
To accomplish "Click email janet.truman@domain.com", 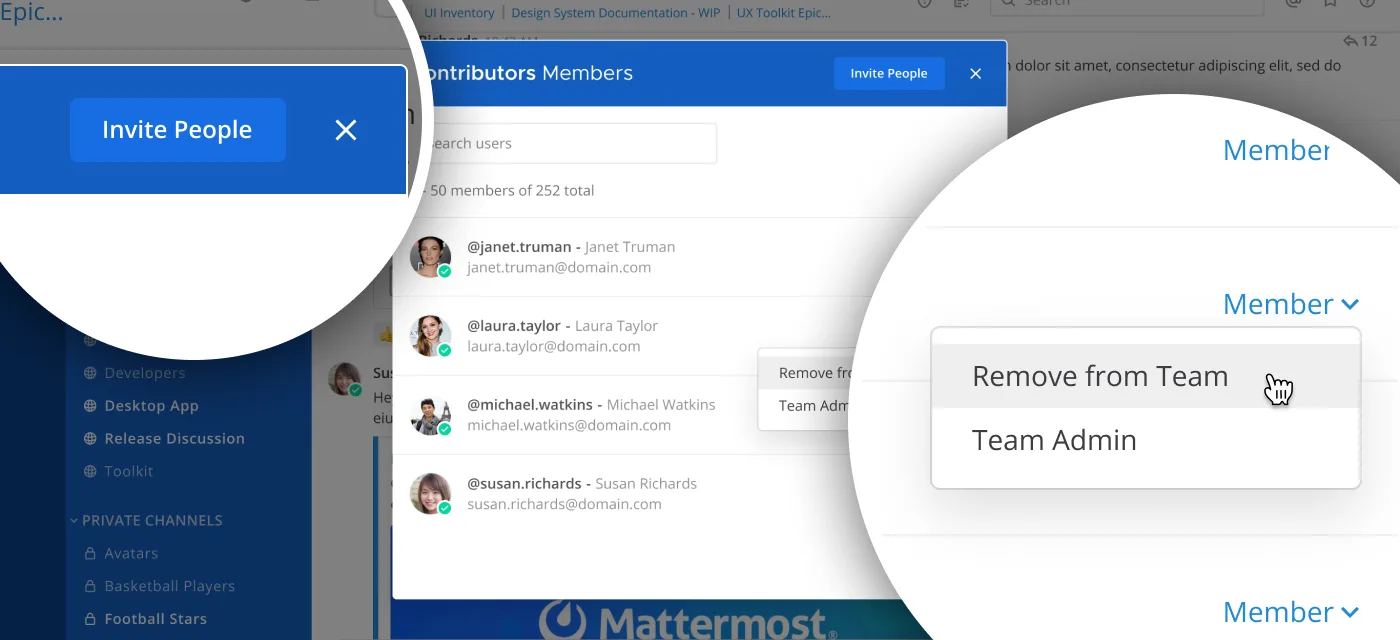I will (559, 268).
